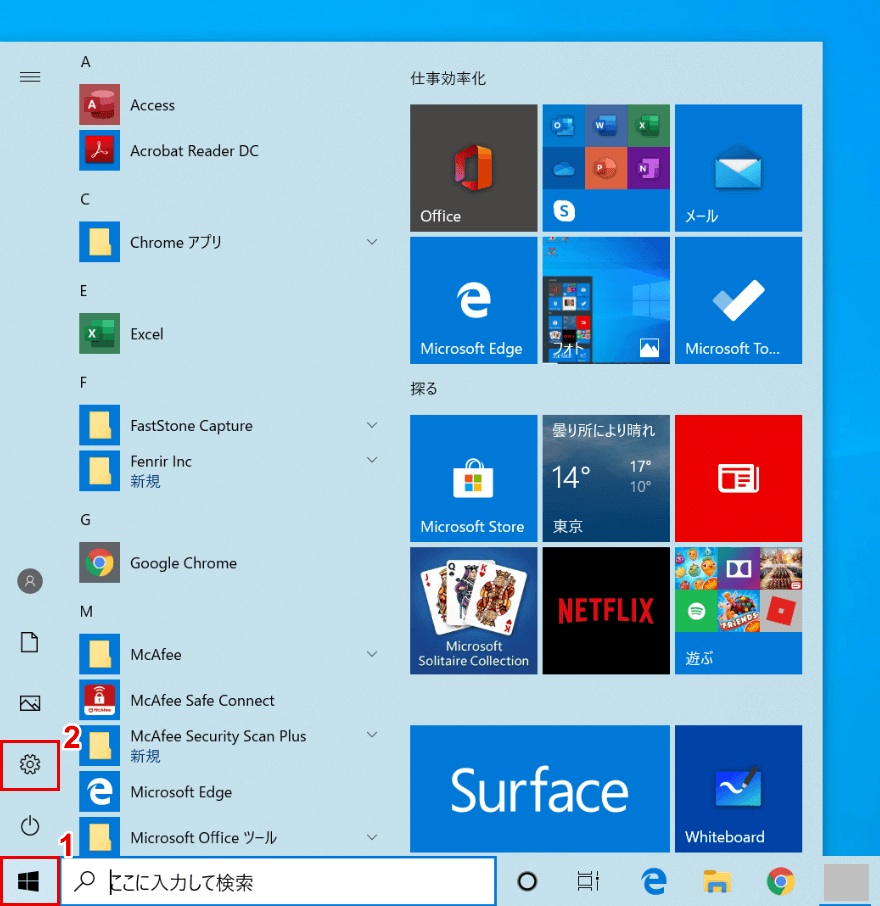Open the Whiteboard tile
Image resolution: width=880 pixels, height=906 pixels.
[738, 789]
